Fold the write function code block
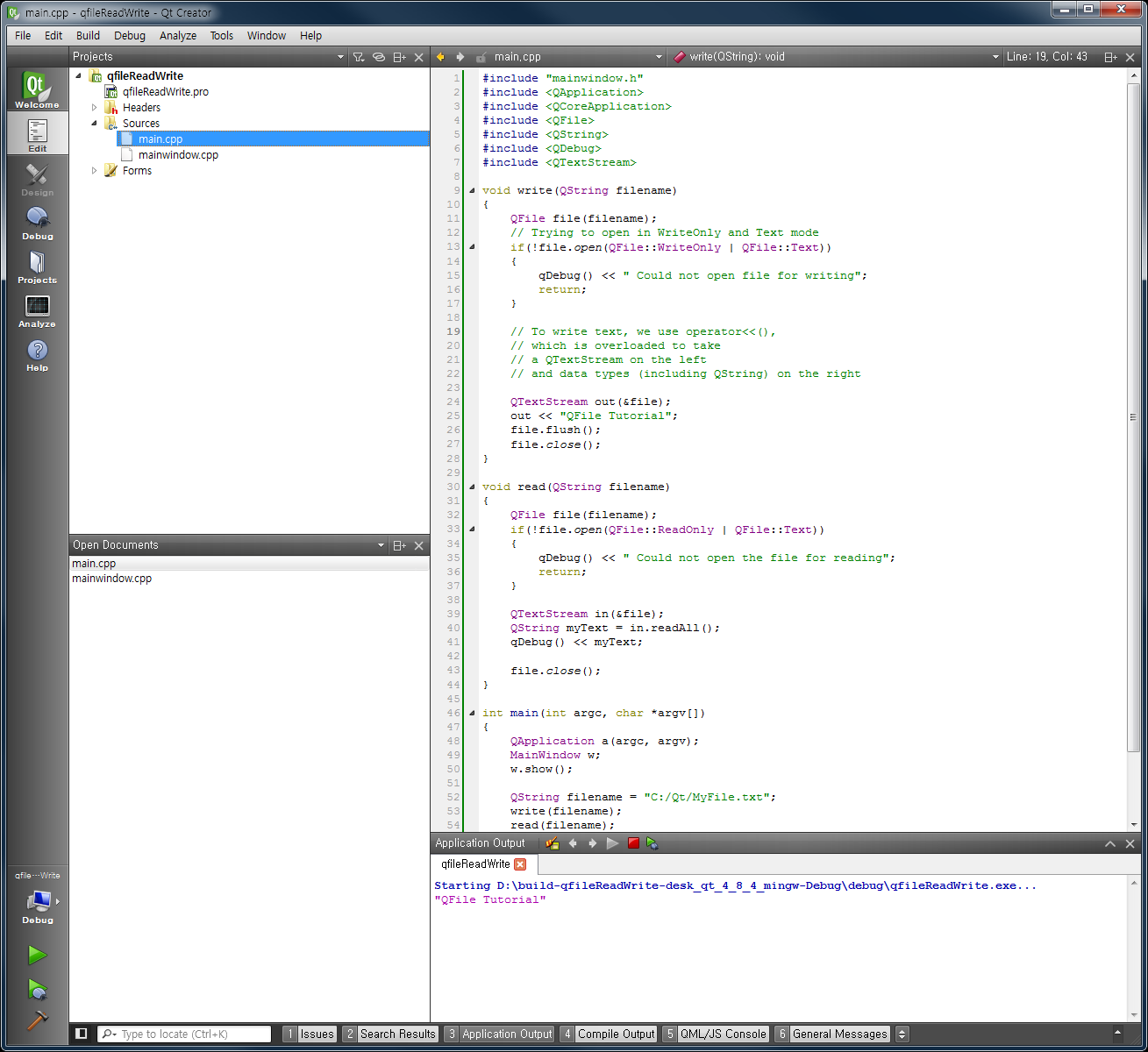The image size is (1148, 1052). (472, 190)
